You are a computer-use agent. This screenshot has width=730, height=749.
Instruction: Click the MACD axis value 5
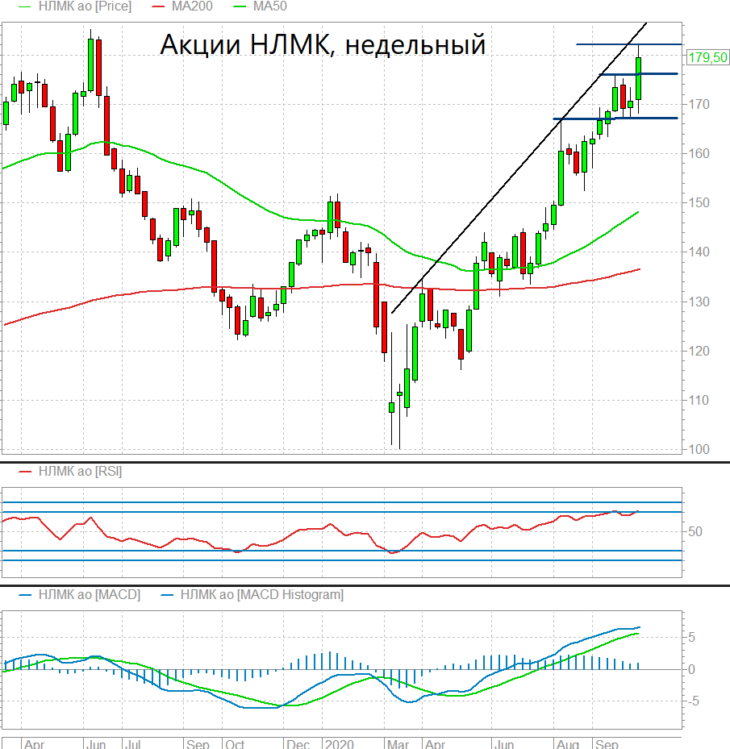coord(691,637)
